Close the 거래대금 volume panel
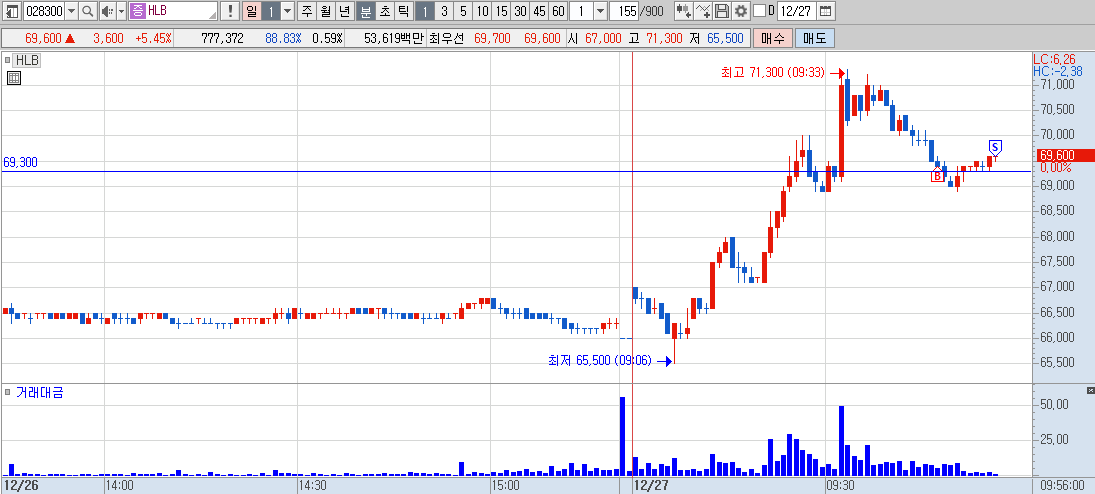Image resolution: width=1095 pixels, height=494 pixels. pyautogui.click(x=1091, y=390)
